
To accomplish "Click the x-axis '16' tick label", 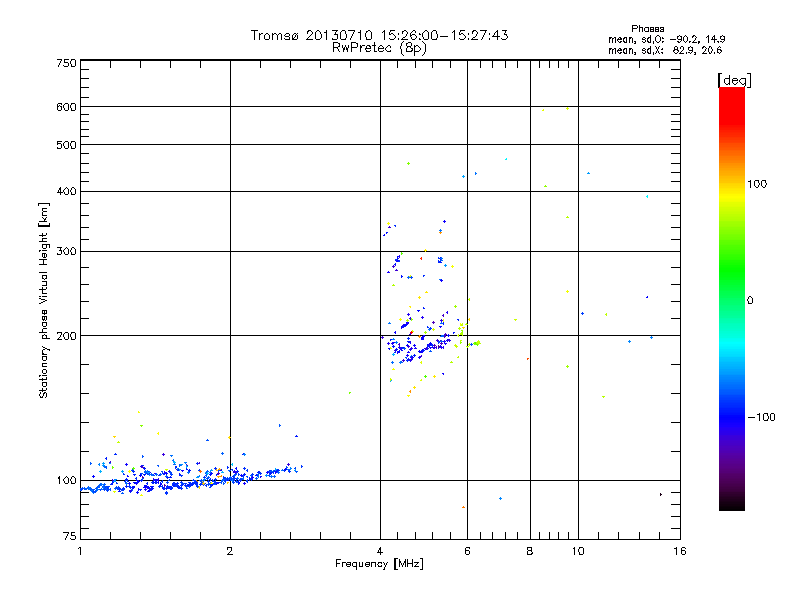I will point(680,552).
